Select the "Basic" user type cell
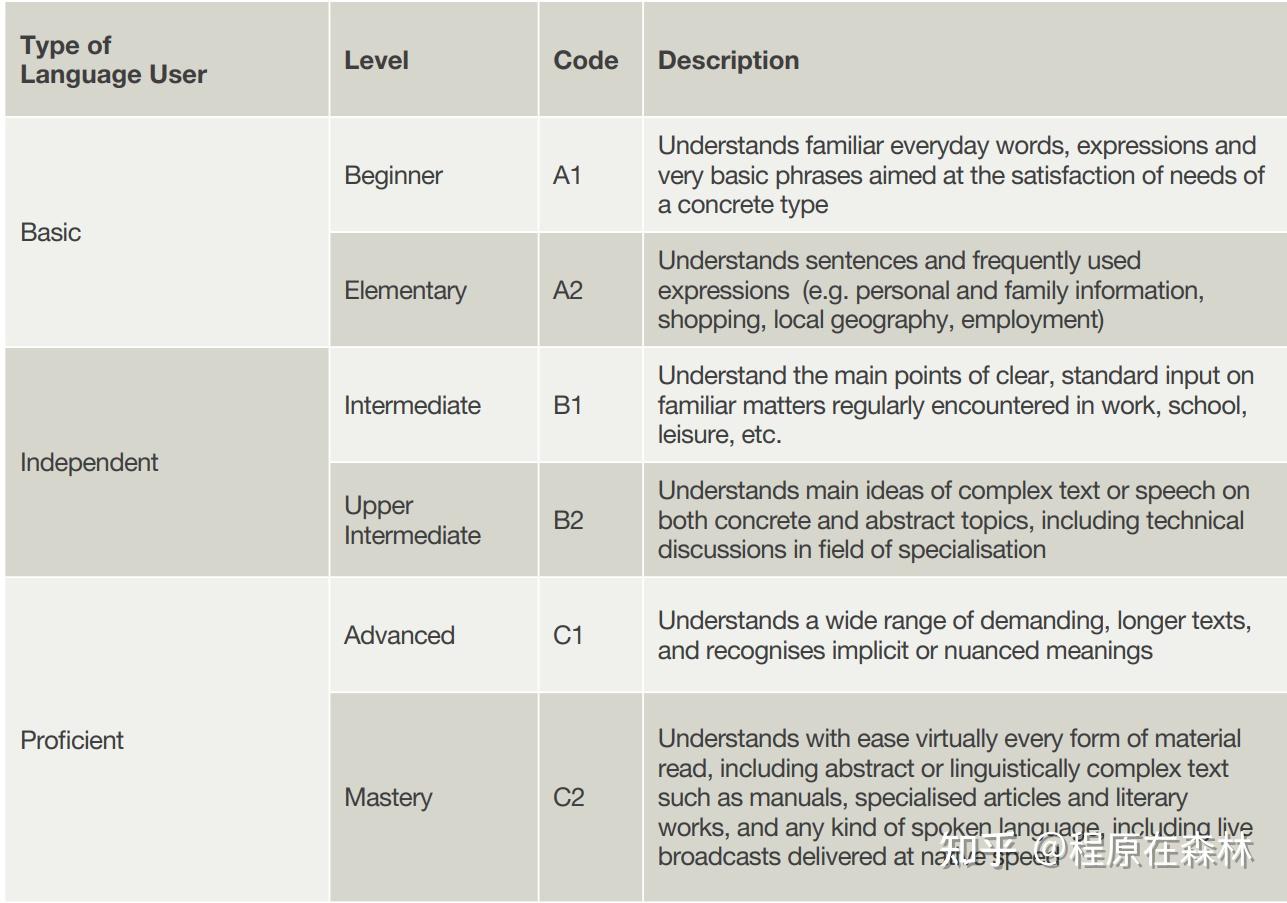Viewport: 1287px width, 903px height. 51,232
